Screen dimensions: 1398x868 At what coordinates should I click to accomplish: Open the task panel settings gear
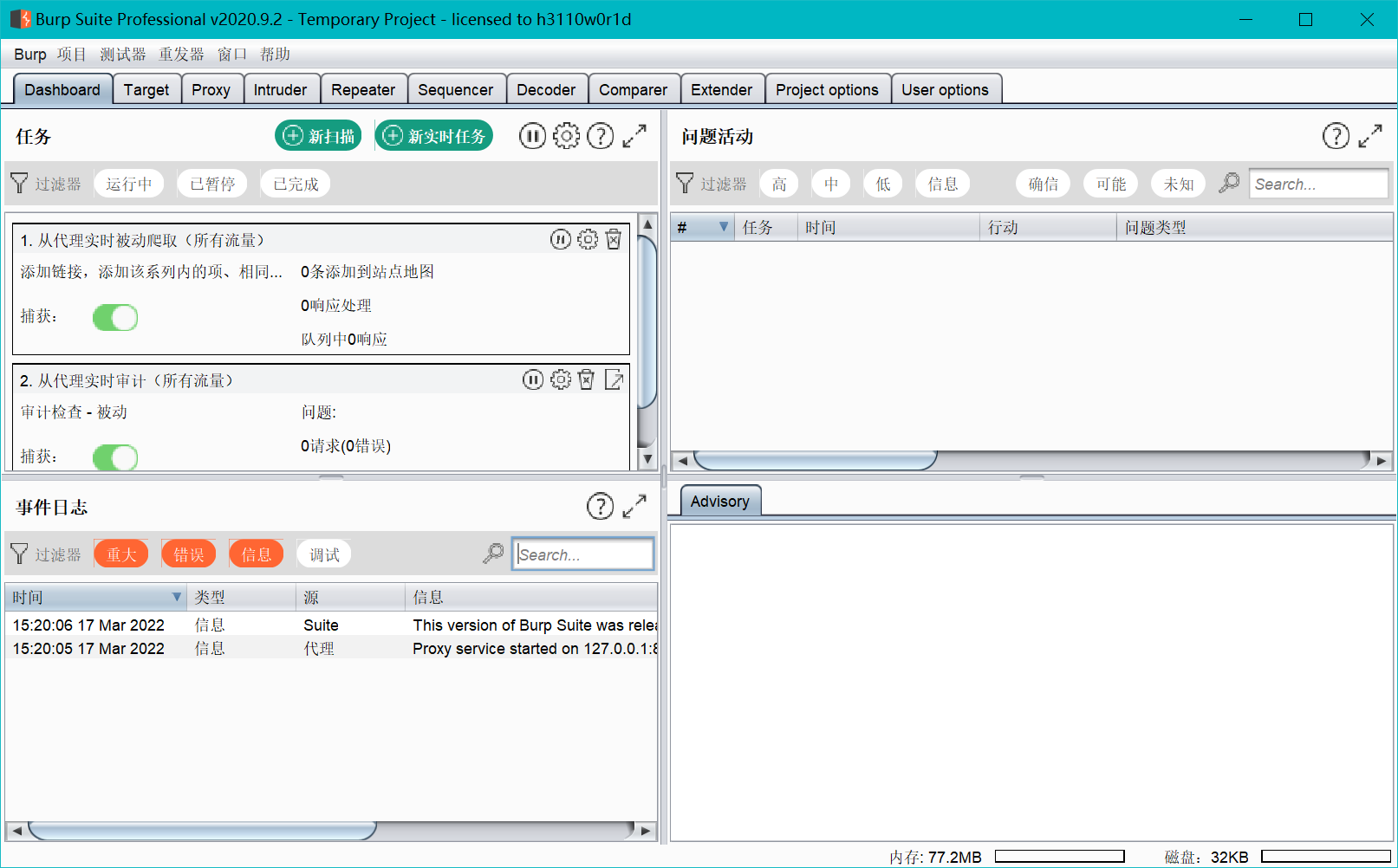(x=566, y=135)
